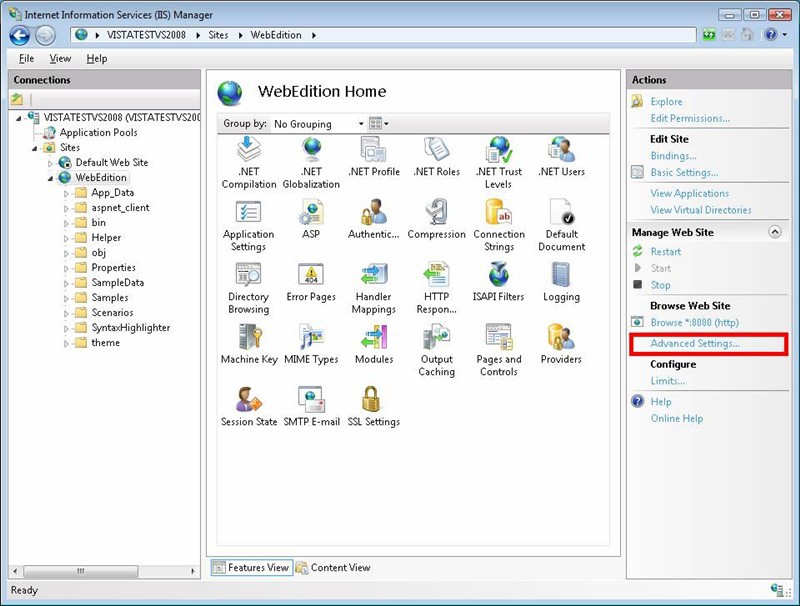Open Basic Settings link
Screen dimensions: 800x606
point(684,172)
